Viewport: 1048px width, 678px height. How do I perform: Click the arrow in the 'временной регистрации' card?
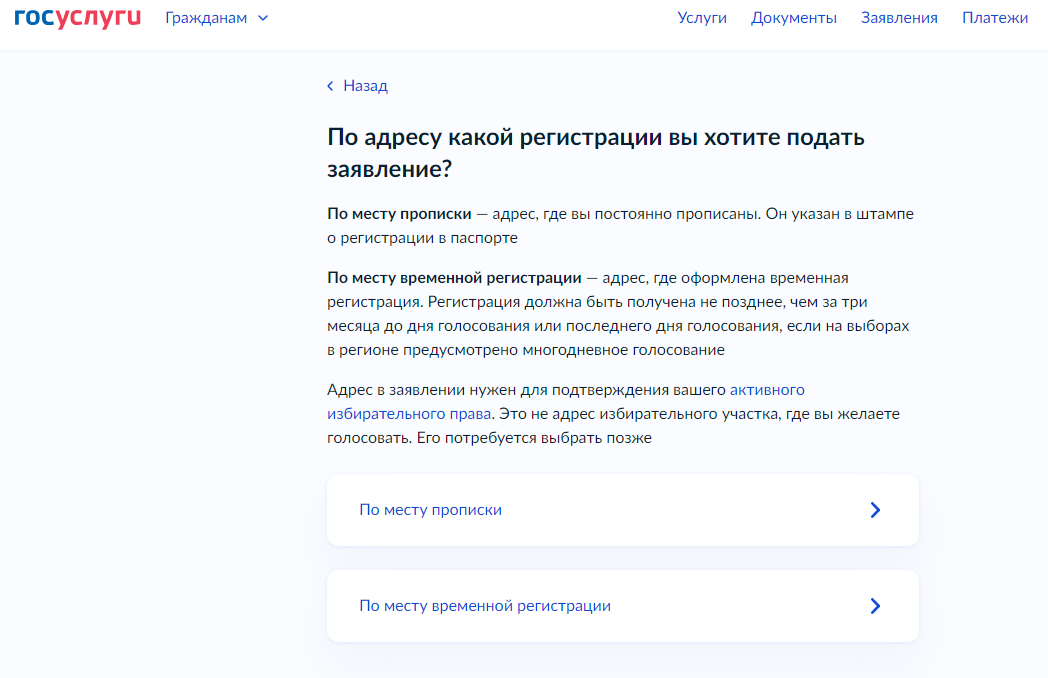tap(875, 606)
